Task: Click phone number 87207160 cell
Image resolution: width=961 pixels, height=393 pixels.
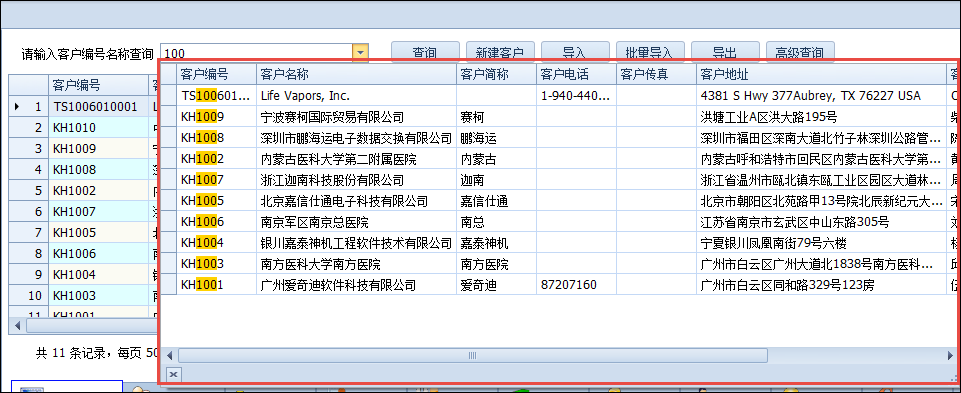Action: 576,285
